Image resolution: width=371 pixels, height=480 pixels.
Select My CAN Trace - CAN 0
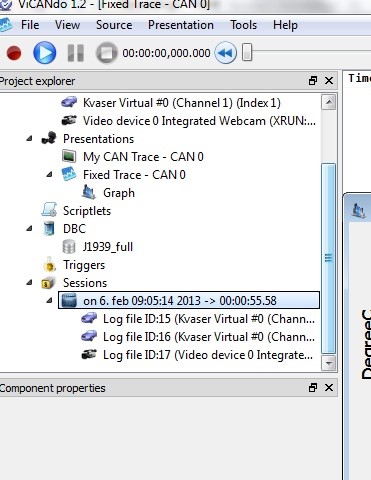pyautogui.click(x=143, y=157)
